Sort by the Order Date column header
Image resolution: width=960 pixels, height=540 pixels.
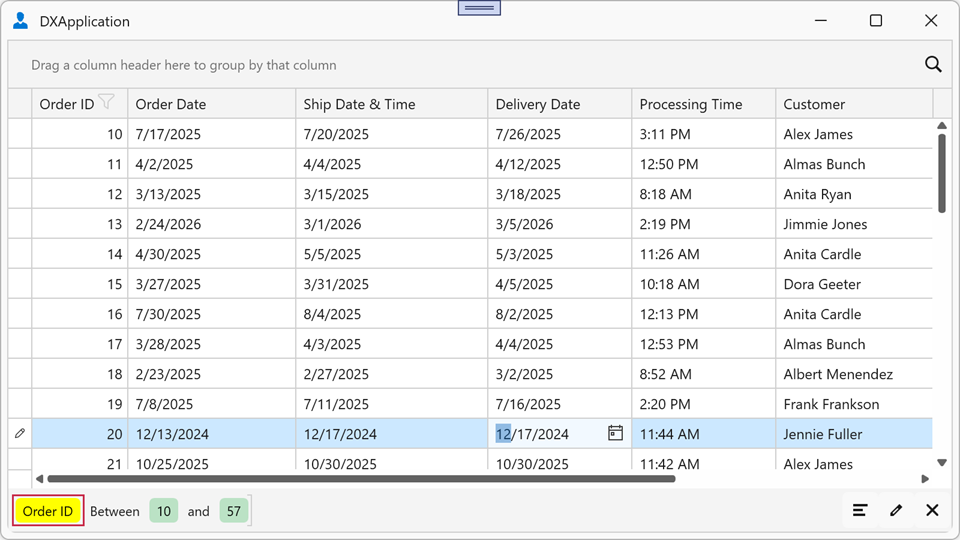tap(211, 104)
